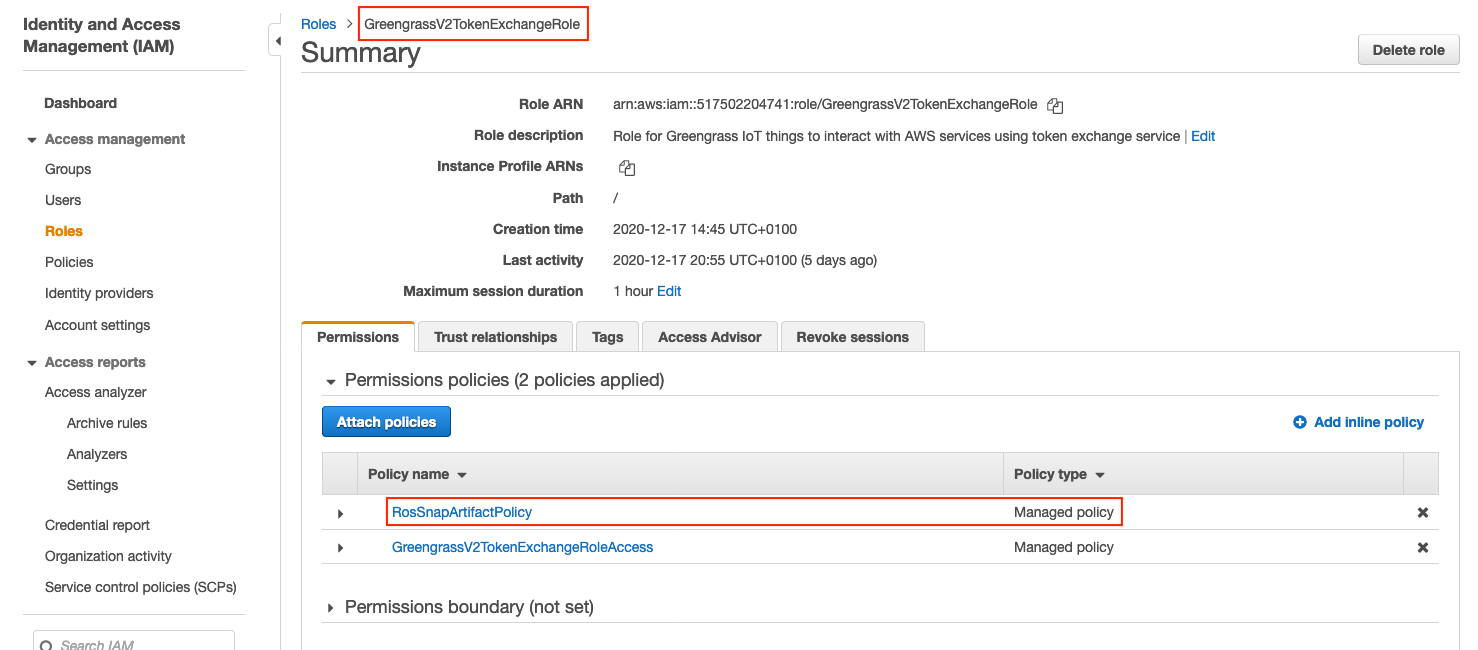Collapse the Permissions policies section
The image size is (1478, 650).
pyautogui.click(x=331, y=380)
